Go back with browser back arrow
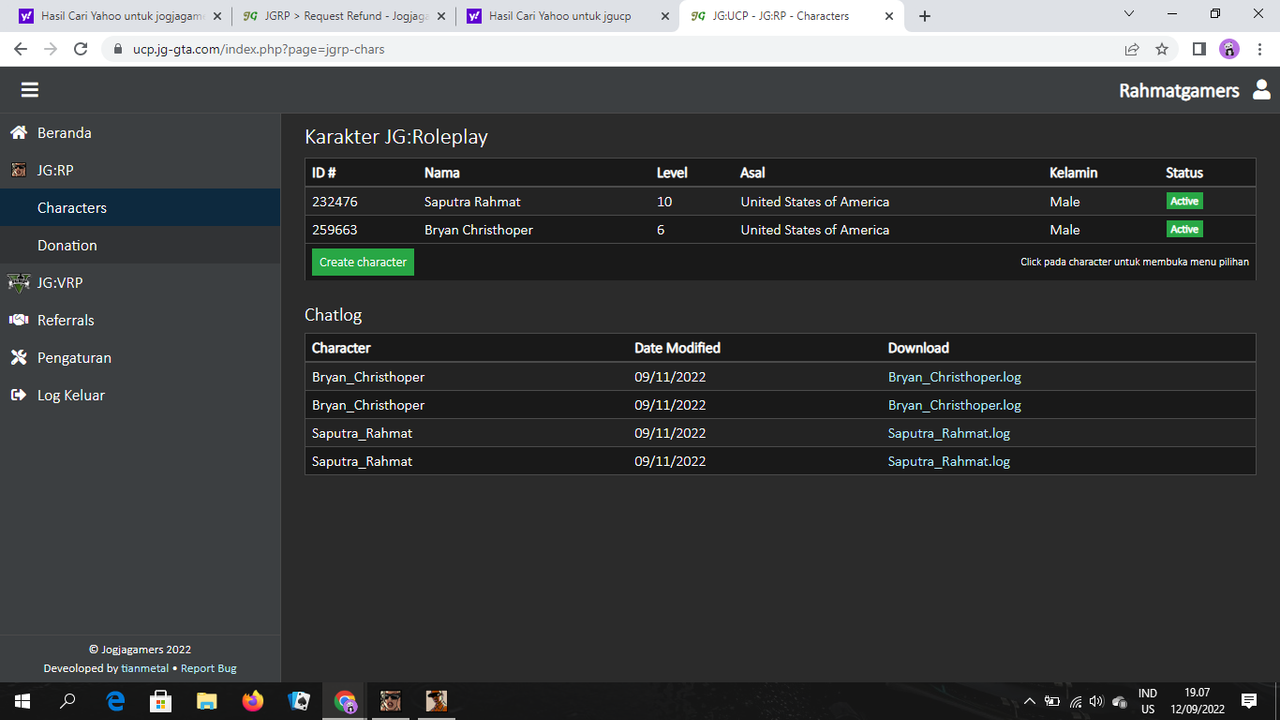 pyautogui.click(x=20, y=49)
